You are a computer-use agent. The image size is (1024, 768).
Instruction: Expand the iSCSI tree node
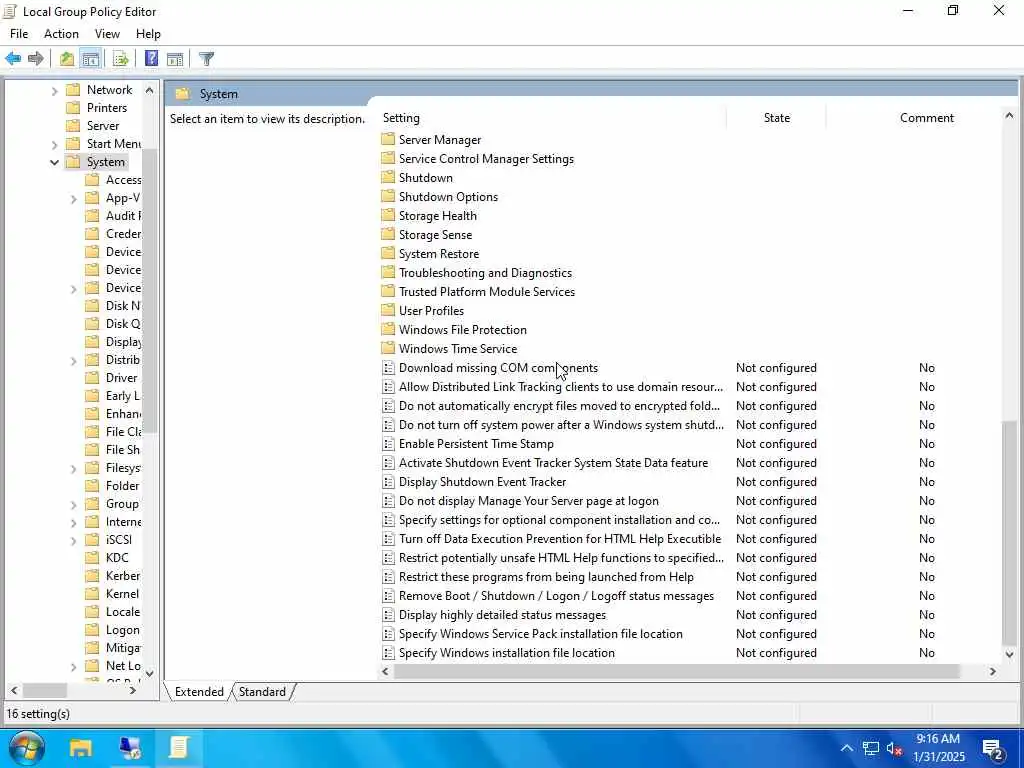tap(74, 540)
